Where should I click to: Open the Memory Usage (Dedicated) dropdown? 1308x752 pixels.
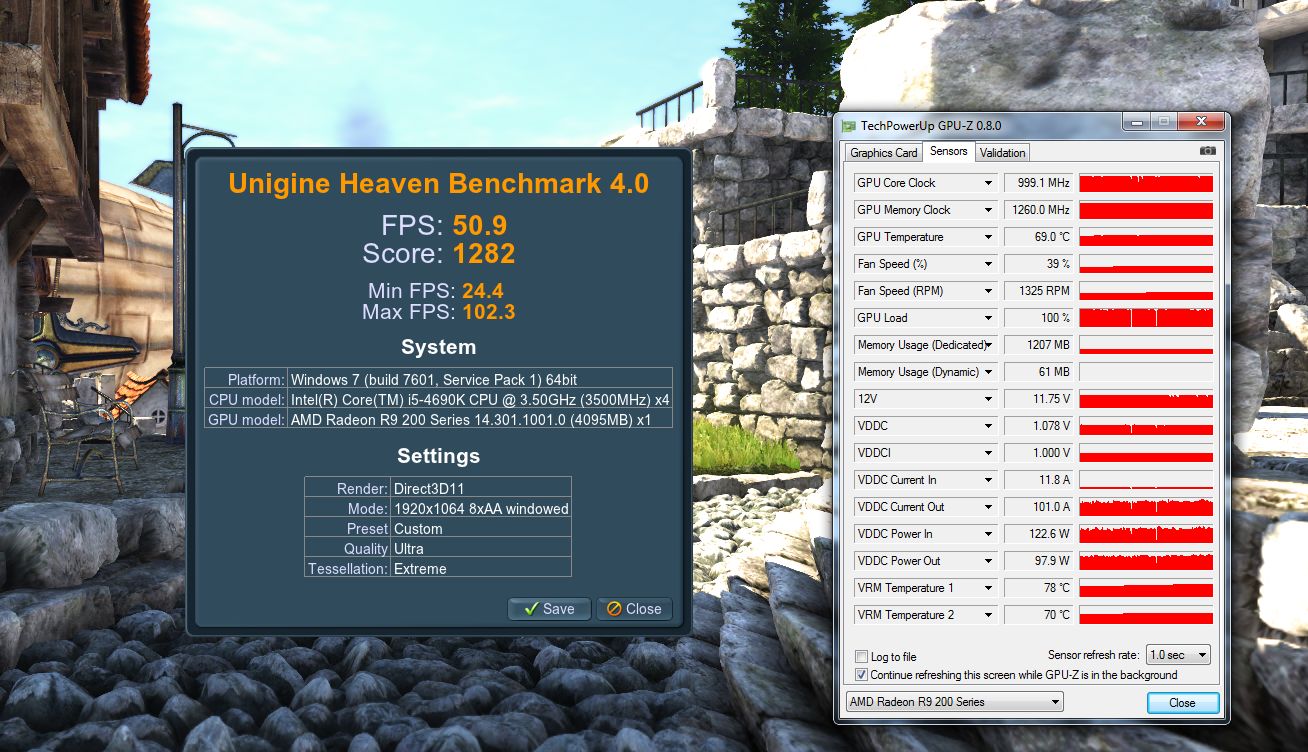[x=989, y=345]
